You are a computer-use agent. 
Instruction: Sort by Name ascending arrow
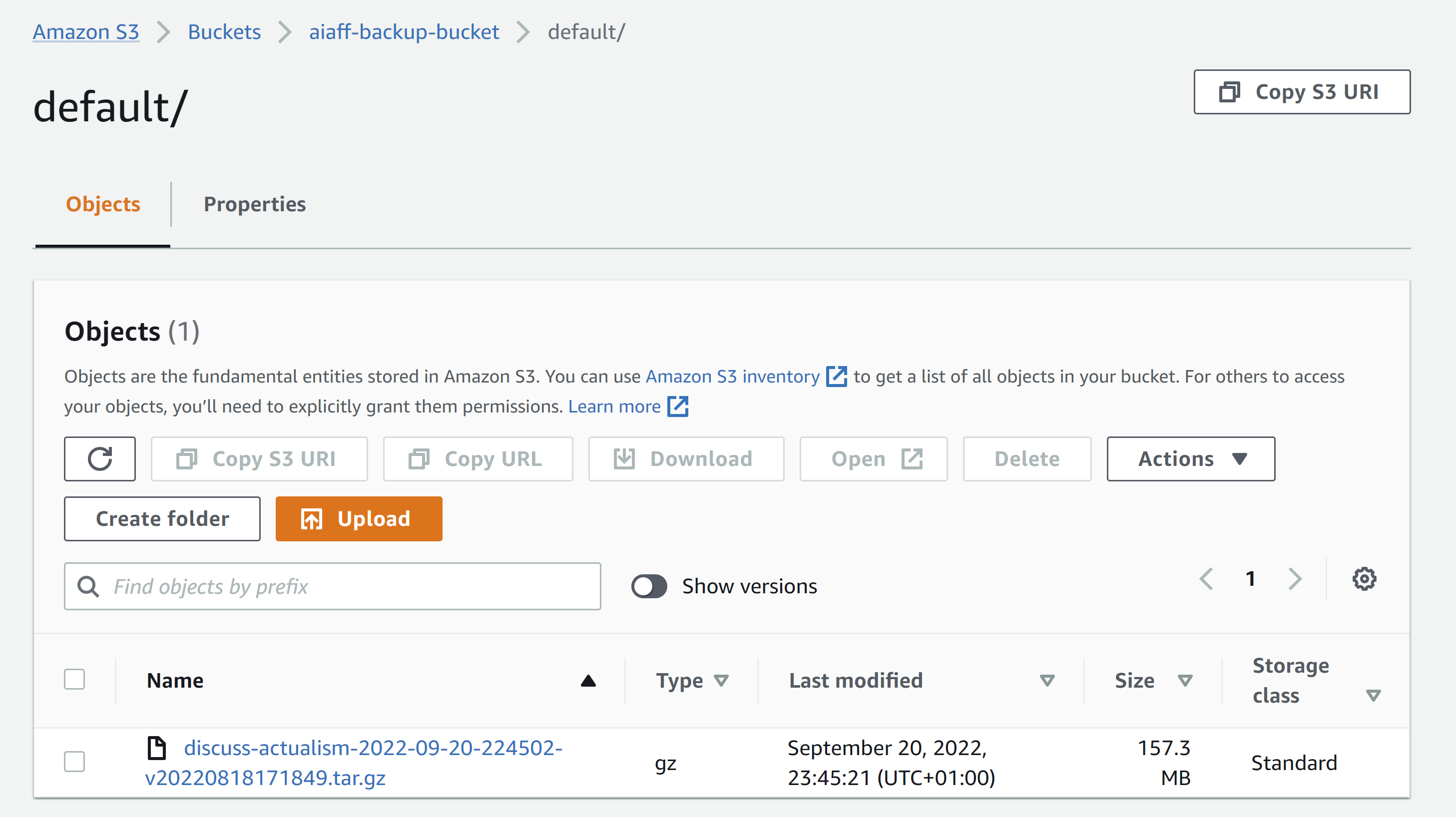(x=588, y=680)
